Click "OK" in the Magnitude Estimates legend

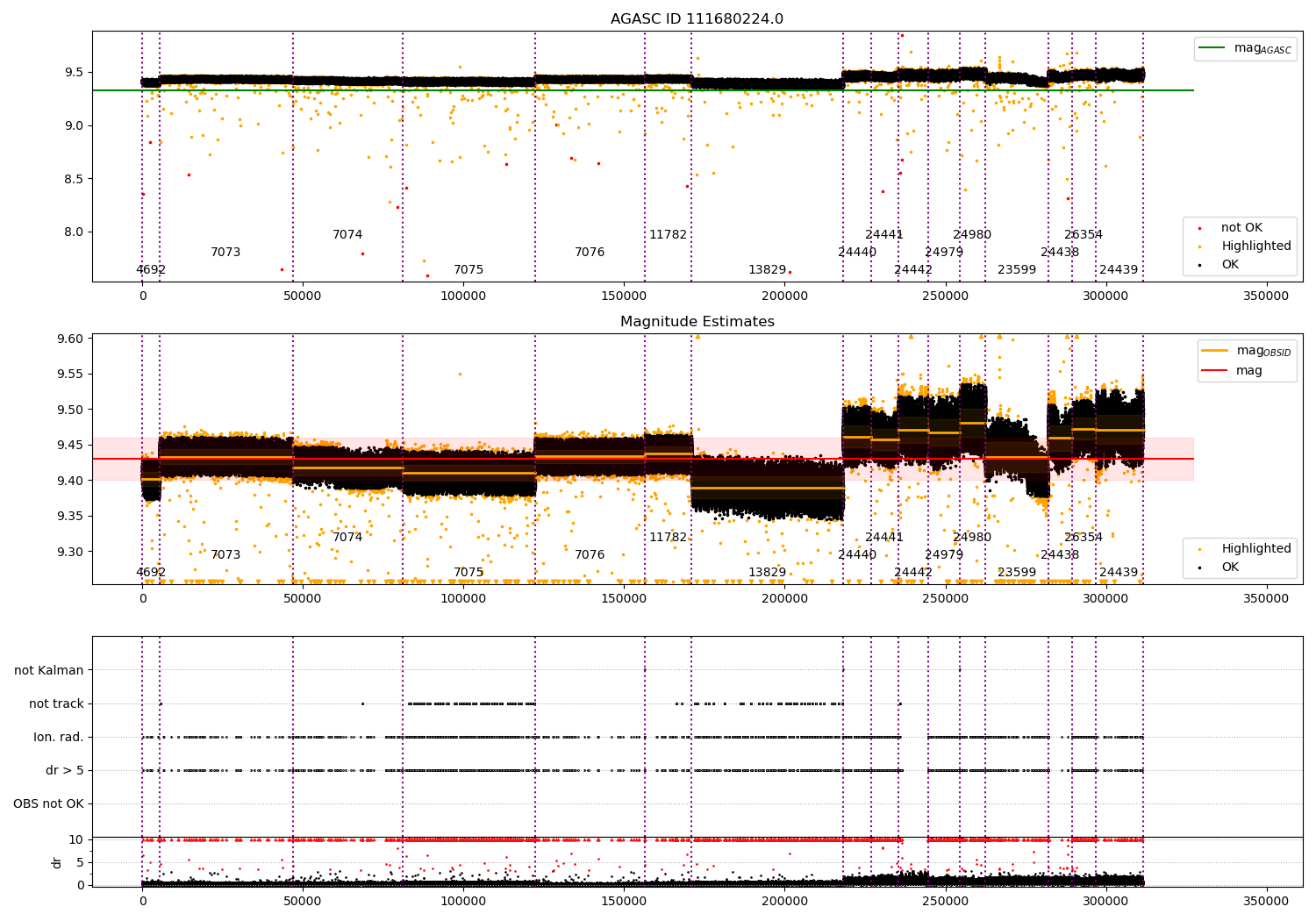tap(1230, 568)
